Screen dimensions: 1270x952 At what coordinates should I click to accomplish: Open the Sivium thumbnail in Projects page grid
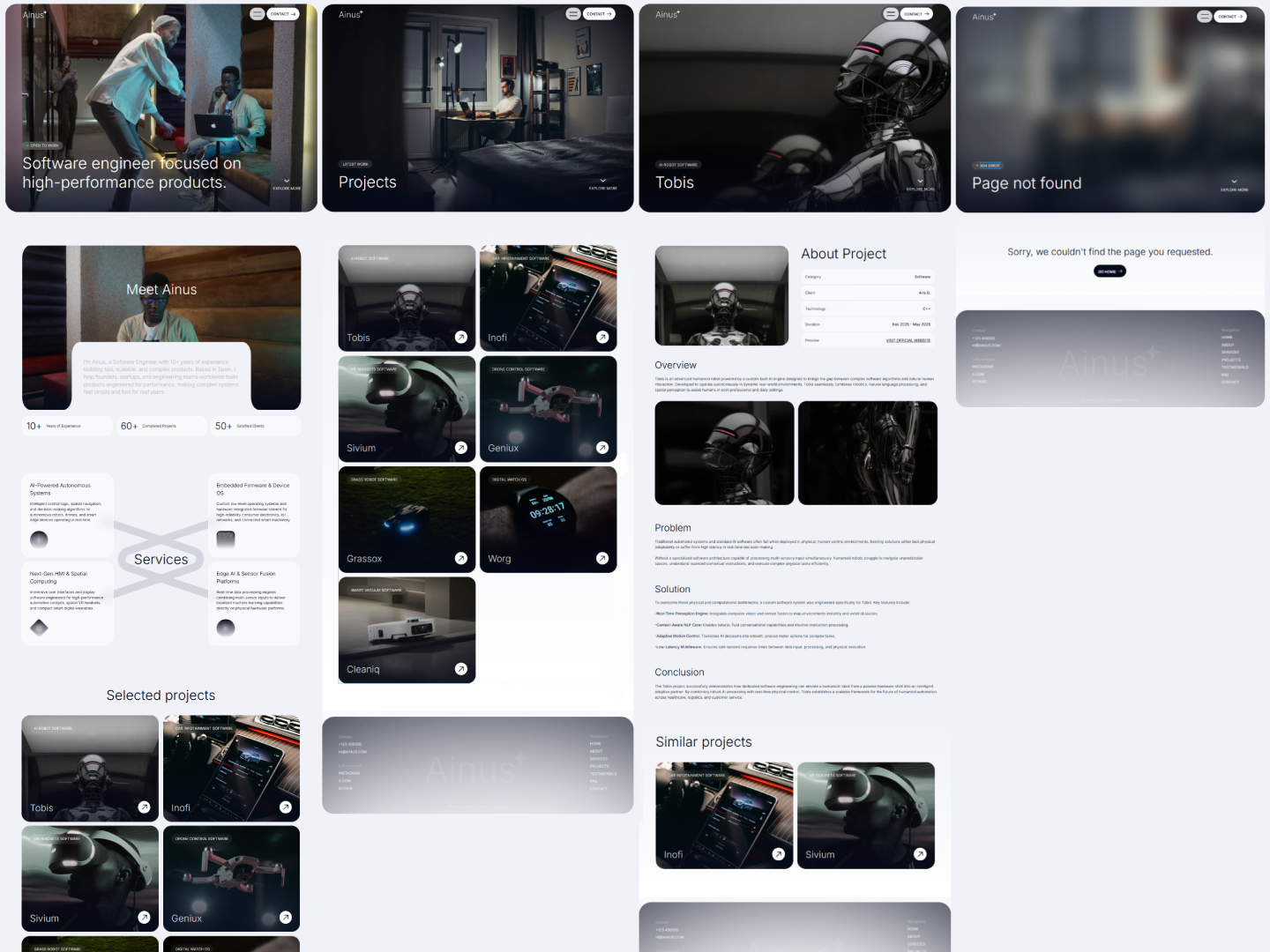pos(407,409)
